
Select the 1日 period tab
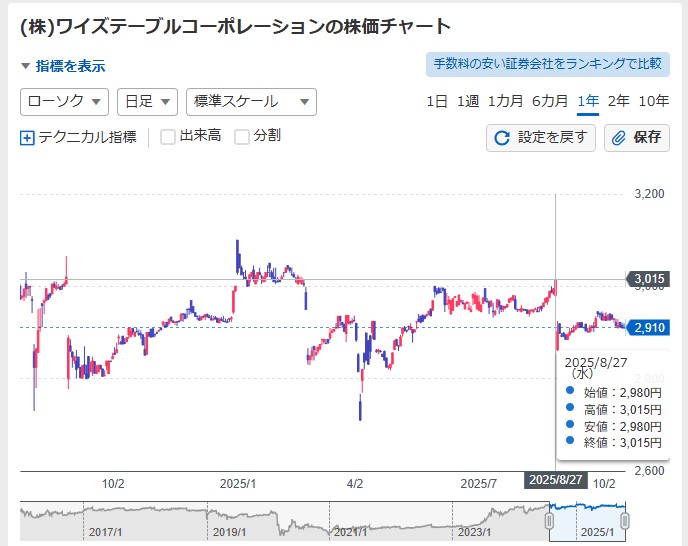(x=437, y=101)
